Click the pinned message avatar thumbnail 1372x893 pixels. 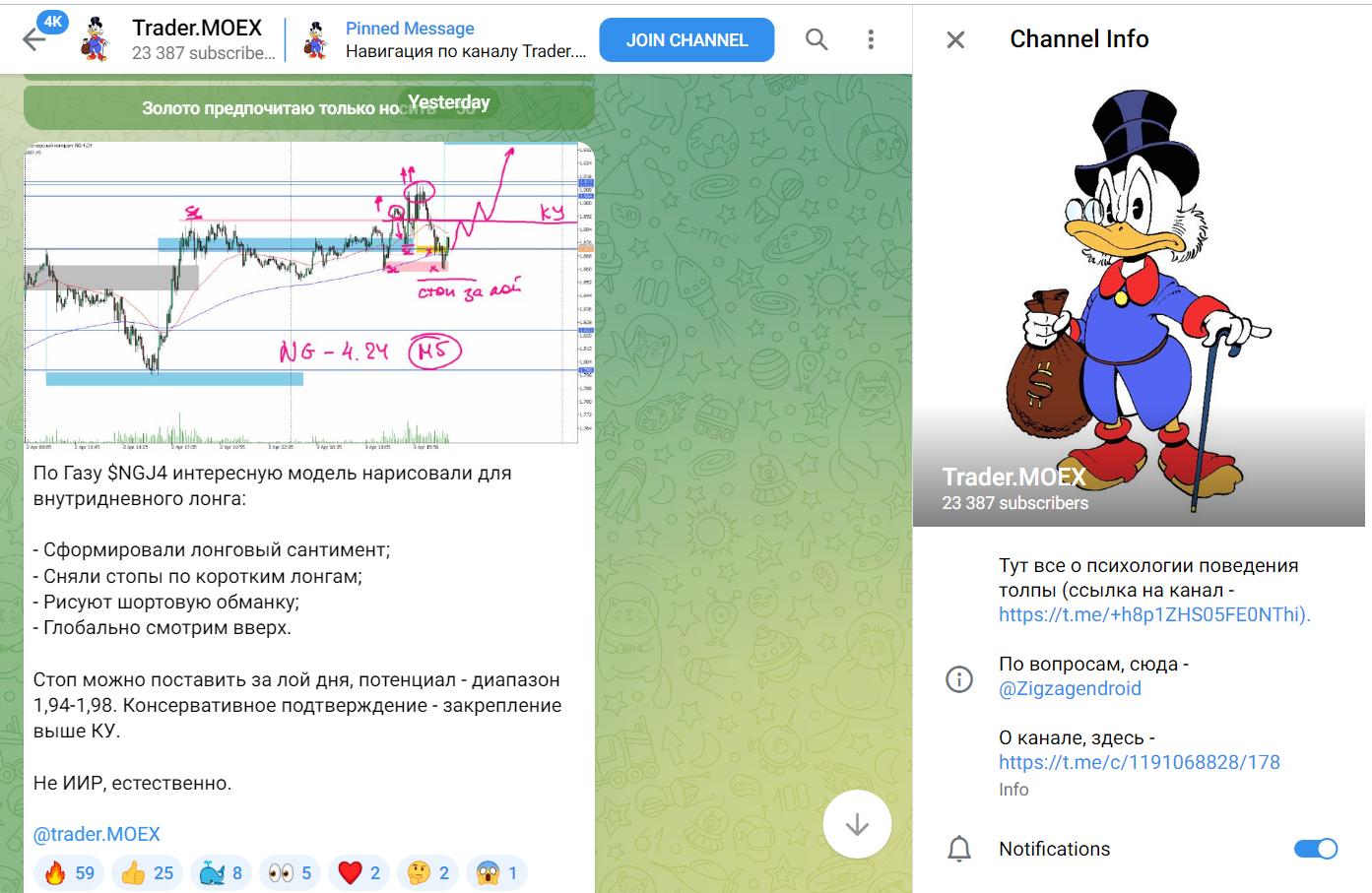(316, 39)
